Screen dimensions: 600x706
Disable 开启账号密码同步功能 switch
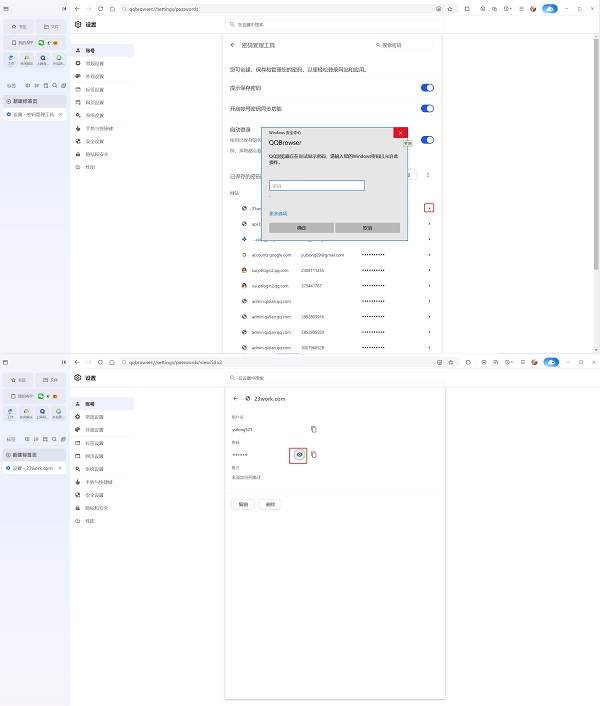tap(427, 108)
